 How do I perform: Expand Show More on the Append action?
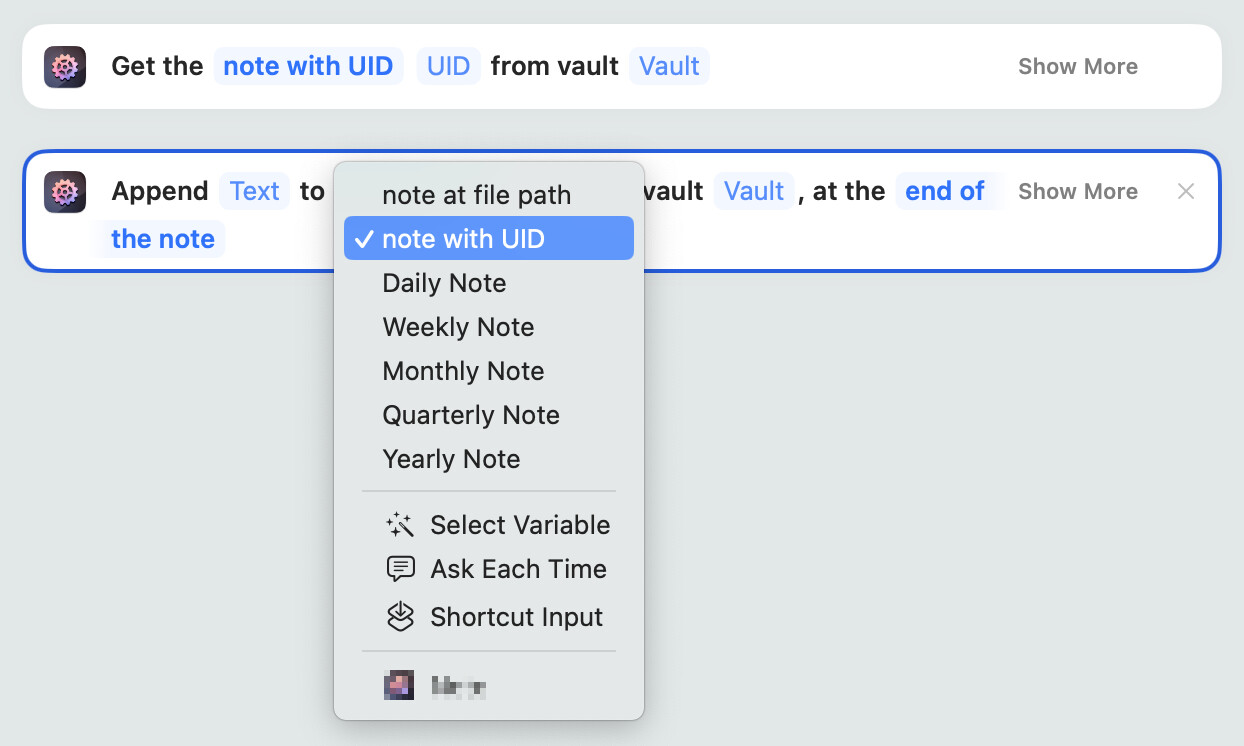(x=1077, y=191)
